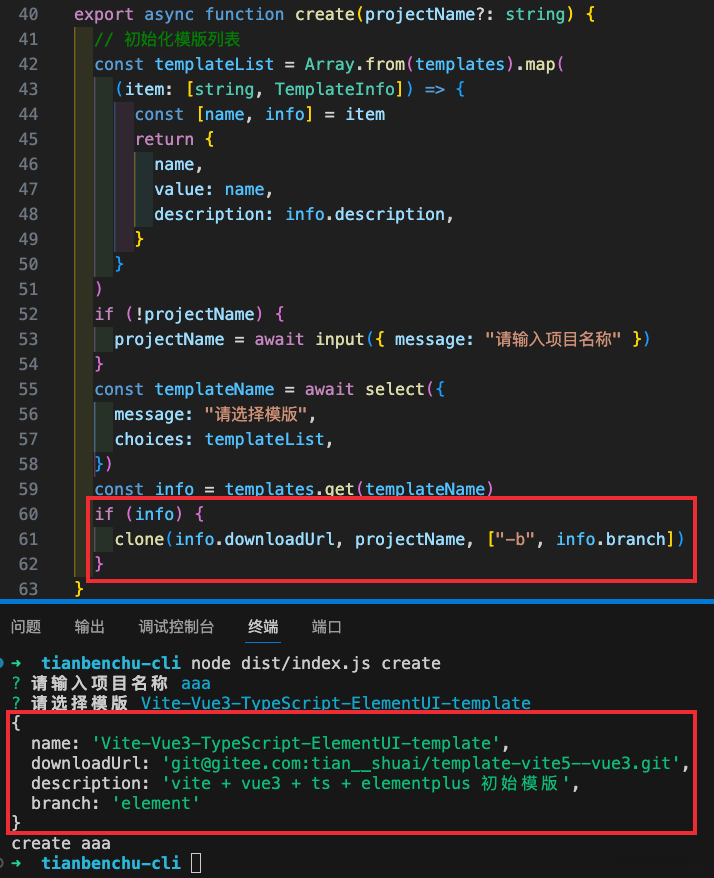
Task: Click terminal command 'node dist/index.js create'
Action: click(316, 664)
